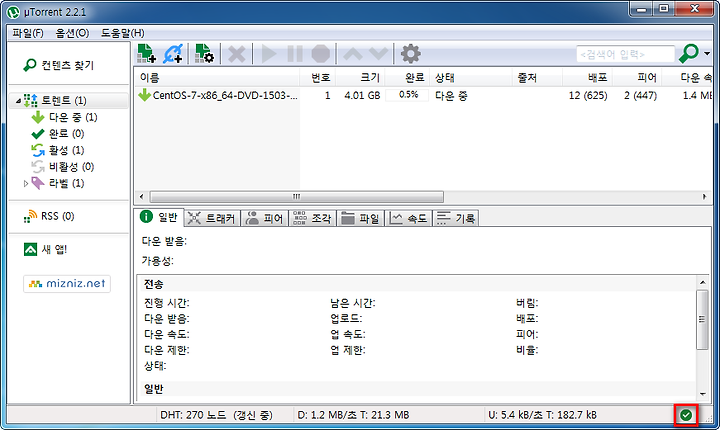This screenshot has width=720, height=430.
Task: Click the Create New Torrent icon
Action: (x=204, y=54)
